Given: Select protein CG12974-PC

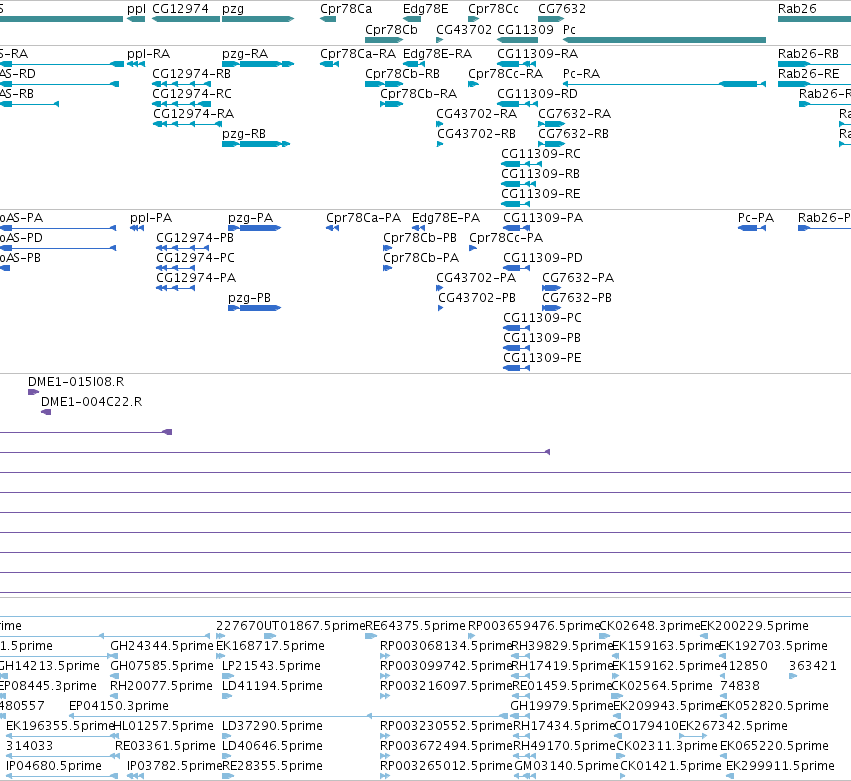Looking at the screenshot, I should (x=175, y=268).
